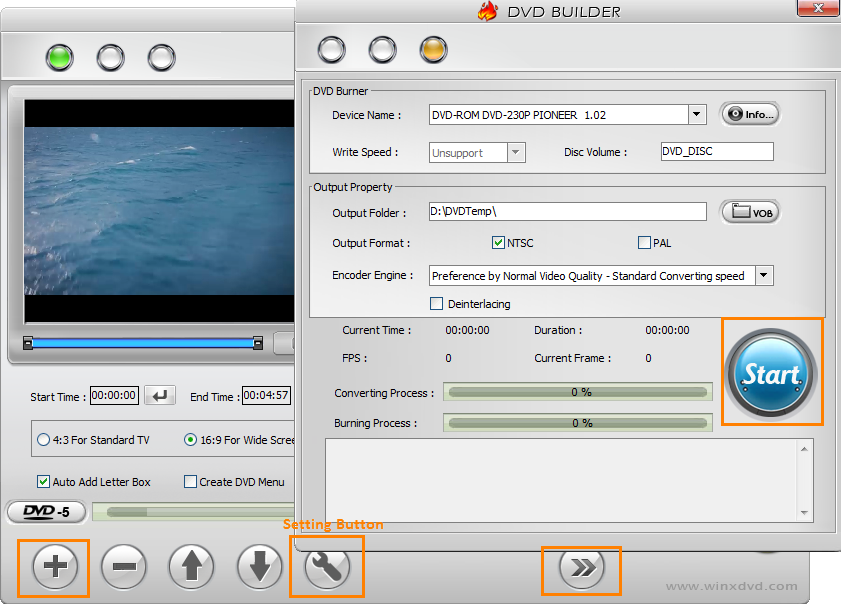Click second step circle in DVD Builder window

(x=382, y=50)
